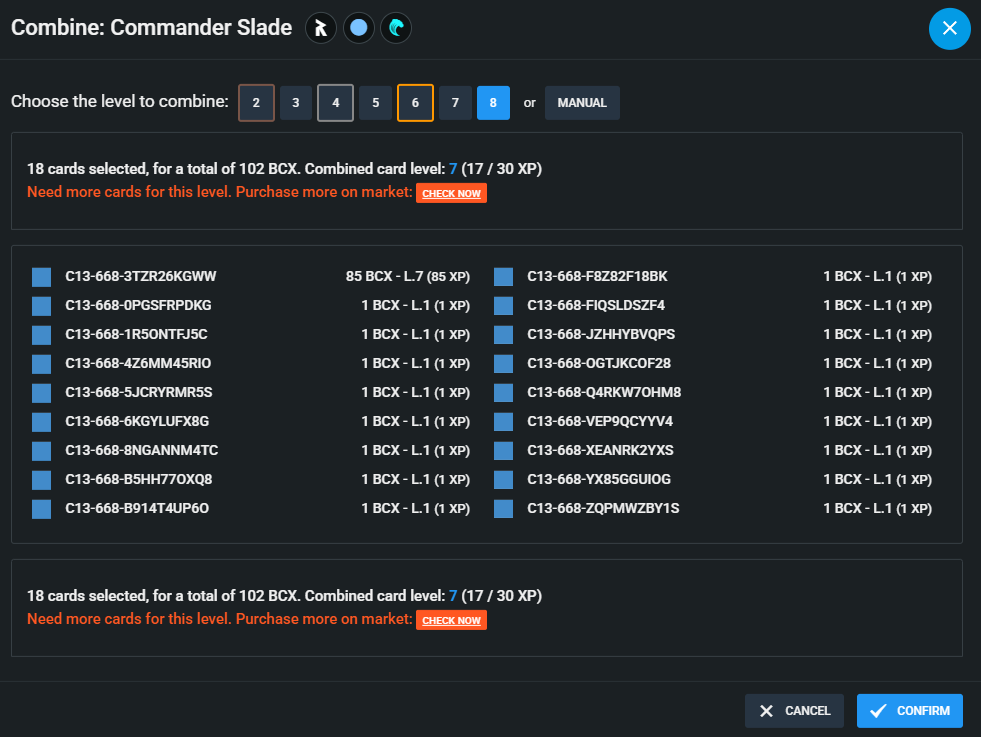Switch to MANUAL card selection

[x=582, y=103]
